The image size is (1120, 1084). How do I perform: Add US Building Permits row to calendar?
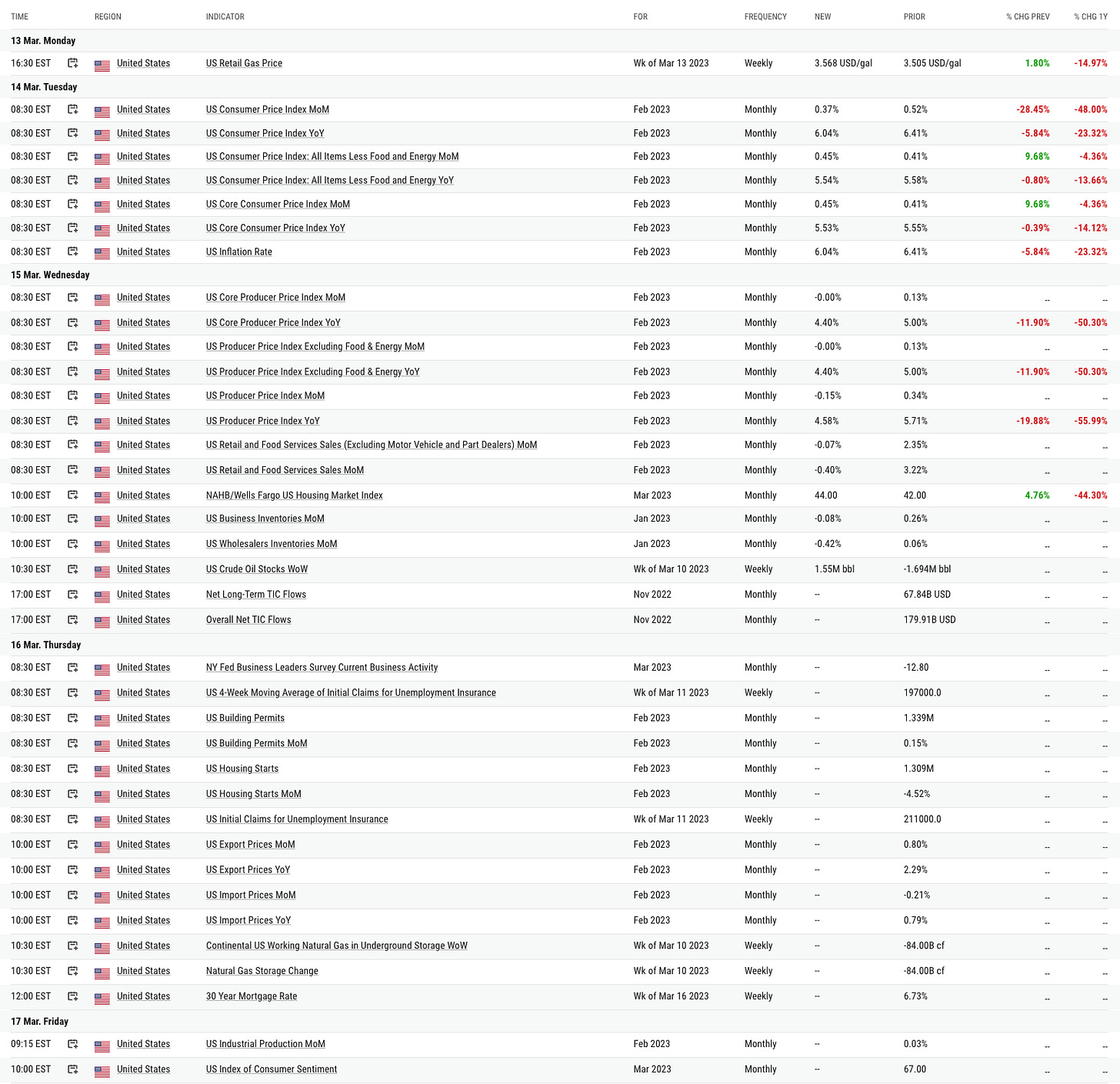point(73,718)
